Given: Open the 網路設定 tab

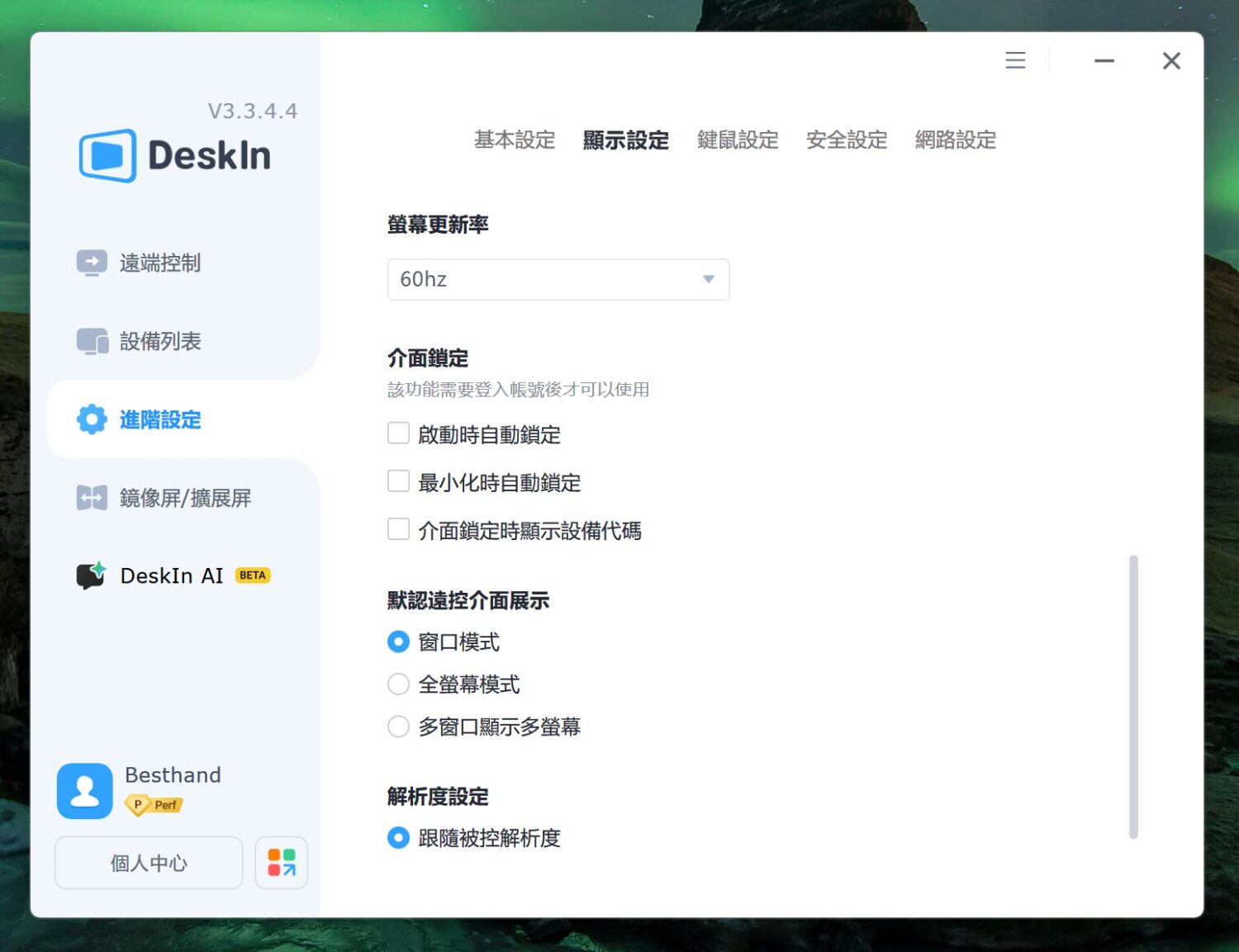Looking at the screenshot, I should click(x=956, y=140).
